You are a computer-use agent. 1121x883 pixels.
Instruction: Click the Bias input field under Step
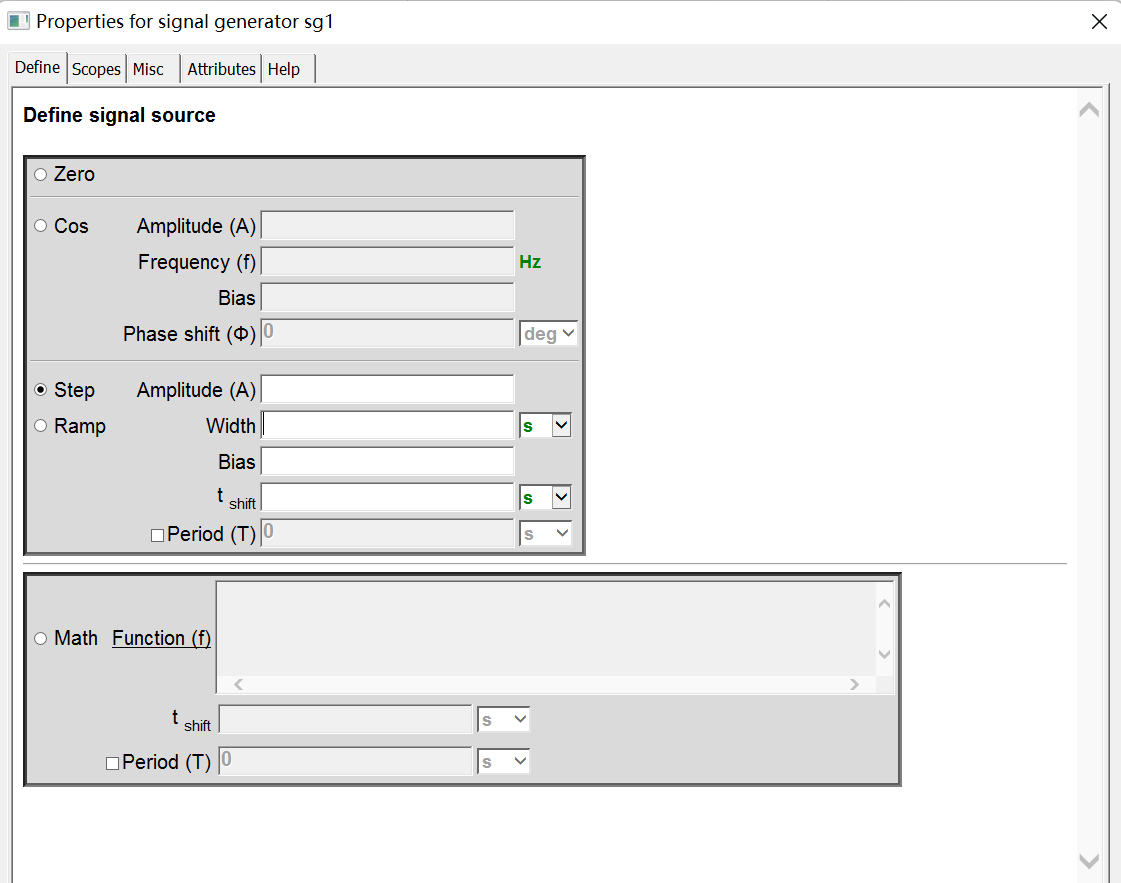pos(387,462)
